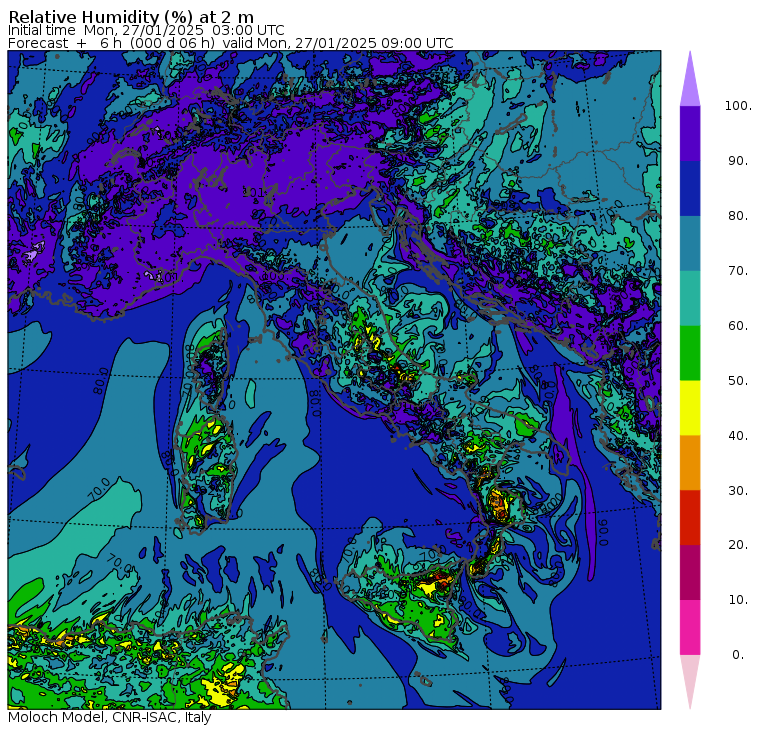Pick the dark magenta 10–20% legend color band

point(690,572)
